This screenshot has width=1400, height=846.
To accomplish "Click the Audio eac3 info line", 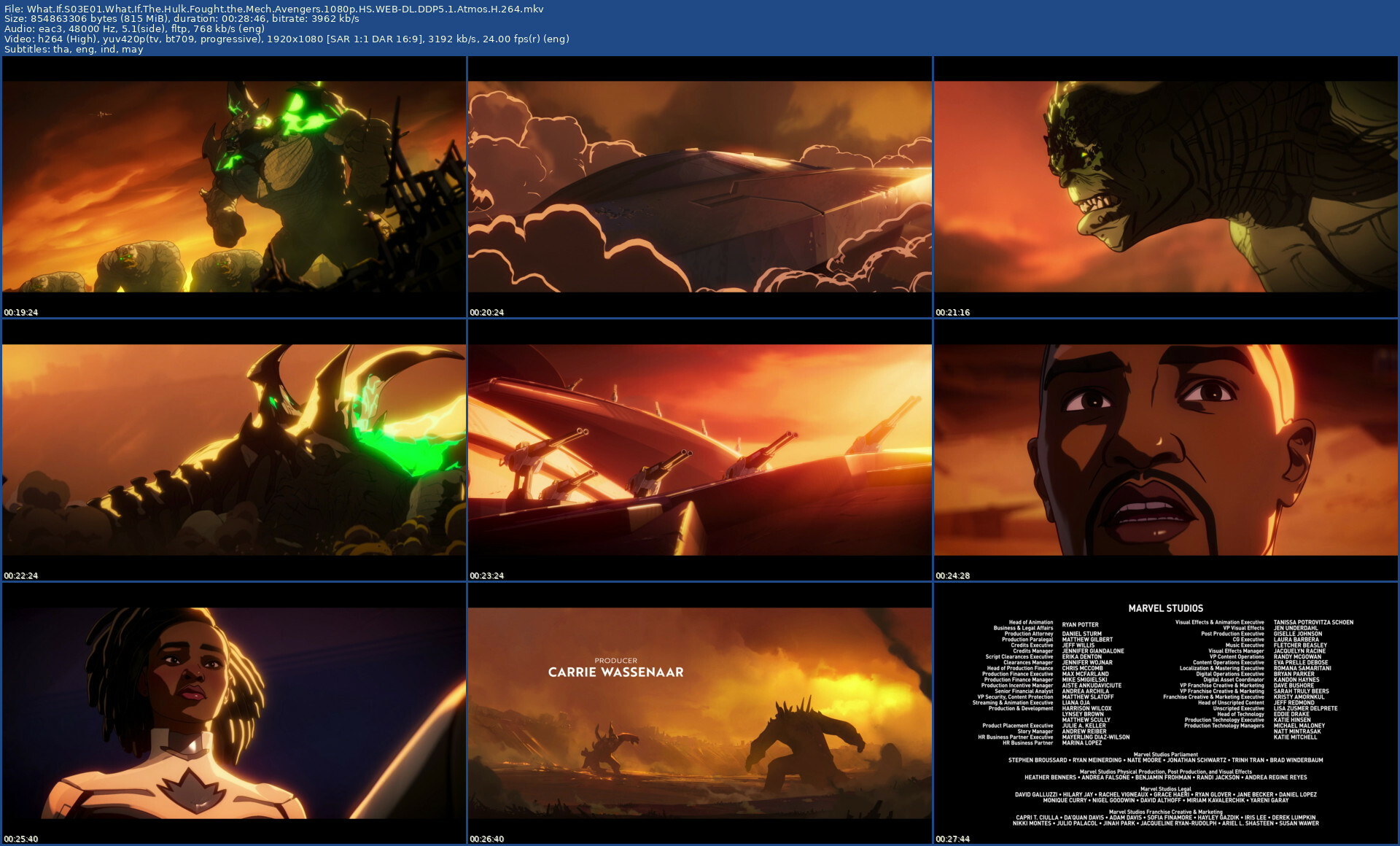I will click(x=134, y=29).
